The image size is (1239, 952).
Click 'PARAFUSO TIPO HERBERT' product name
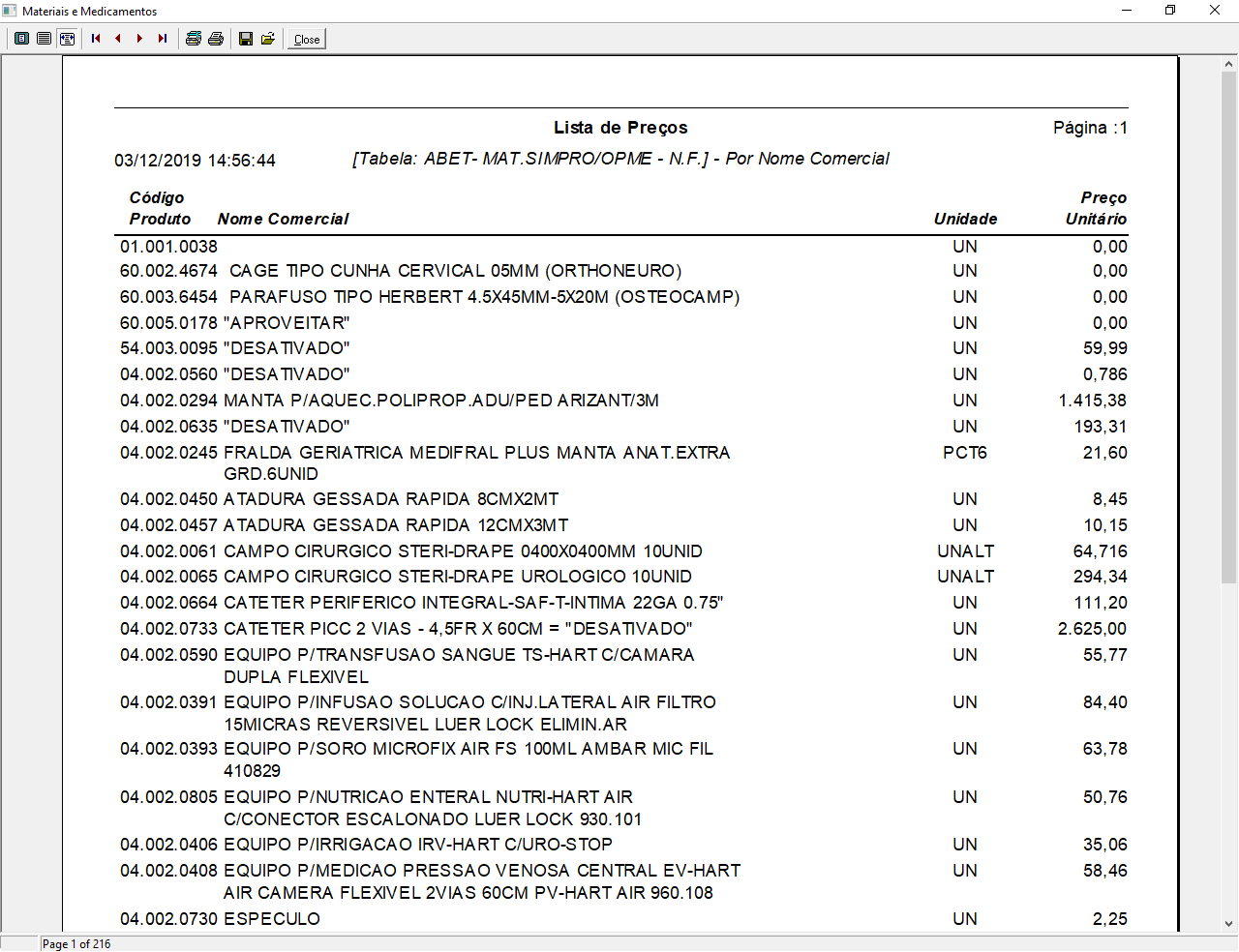(484, 297)
